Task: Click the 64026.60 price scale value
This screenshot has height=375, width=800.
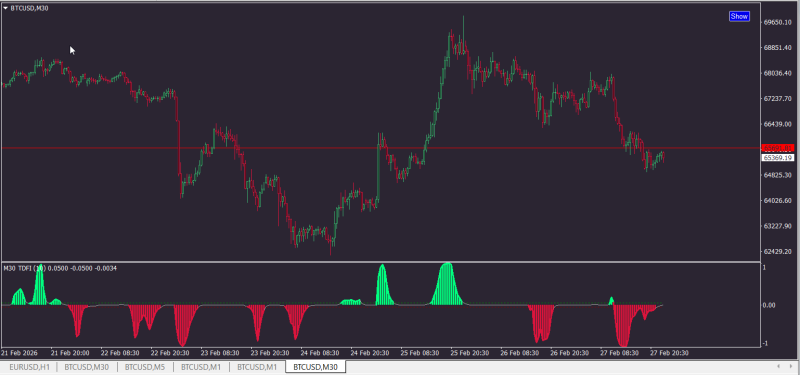Action: coord(778,201)
